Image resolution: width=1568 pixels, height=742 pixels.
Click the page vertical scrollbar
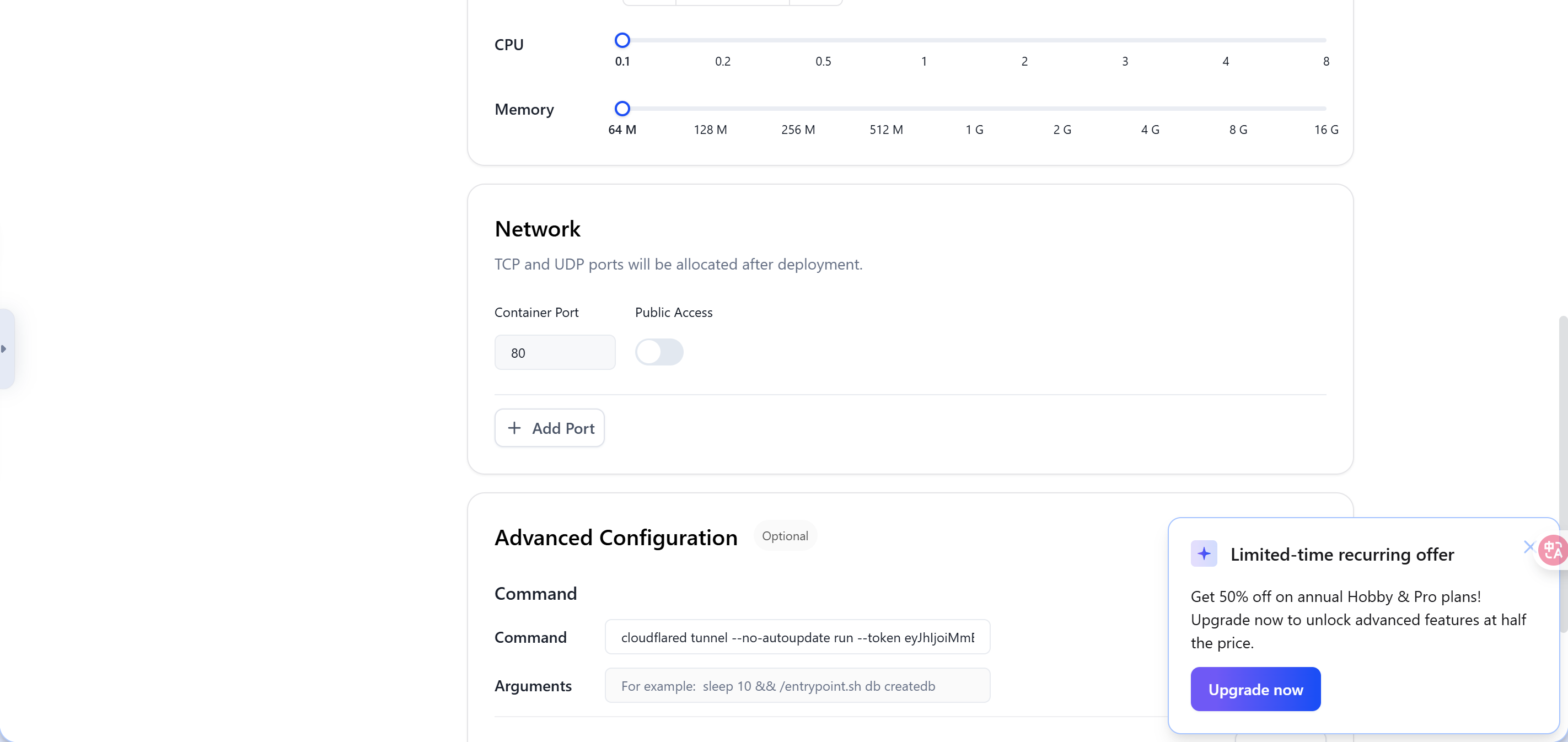tap(1563, 475)
